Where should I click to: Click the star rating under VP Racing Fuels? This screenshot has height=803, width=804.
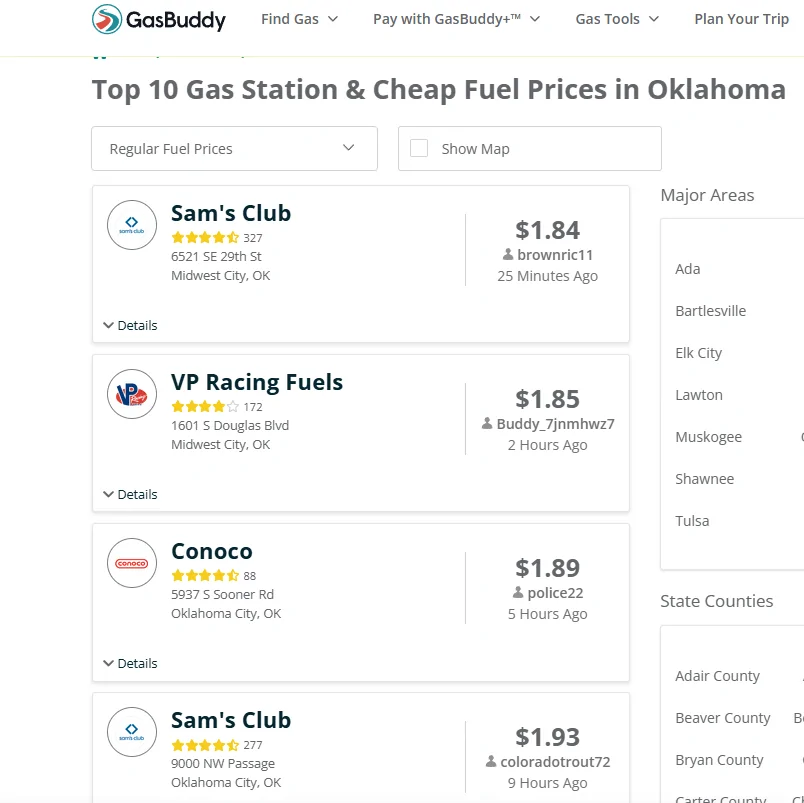pyautogui.click(x=205, y=407)
